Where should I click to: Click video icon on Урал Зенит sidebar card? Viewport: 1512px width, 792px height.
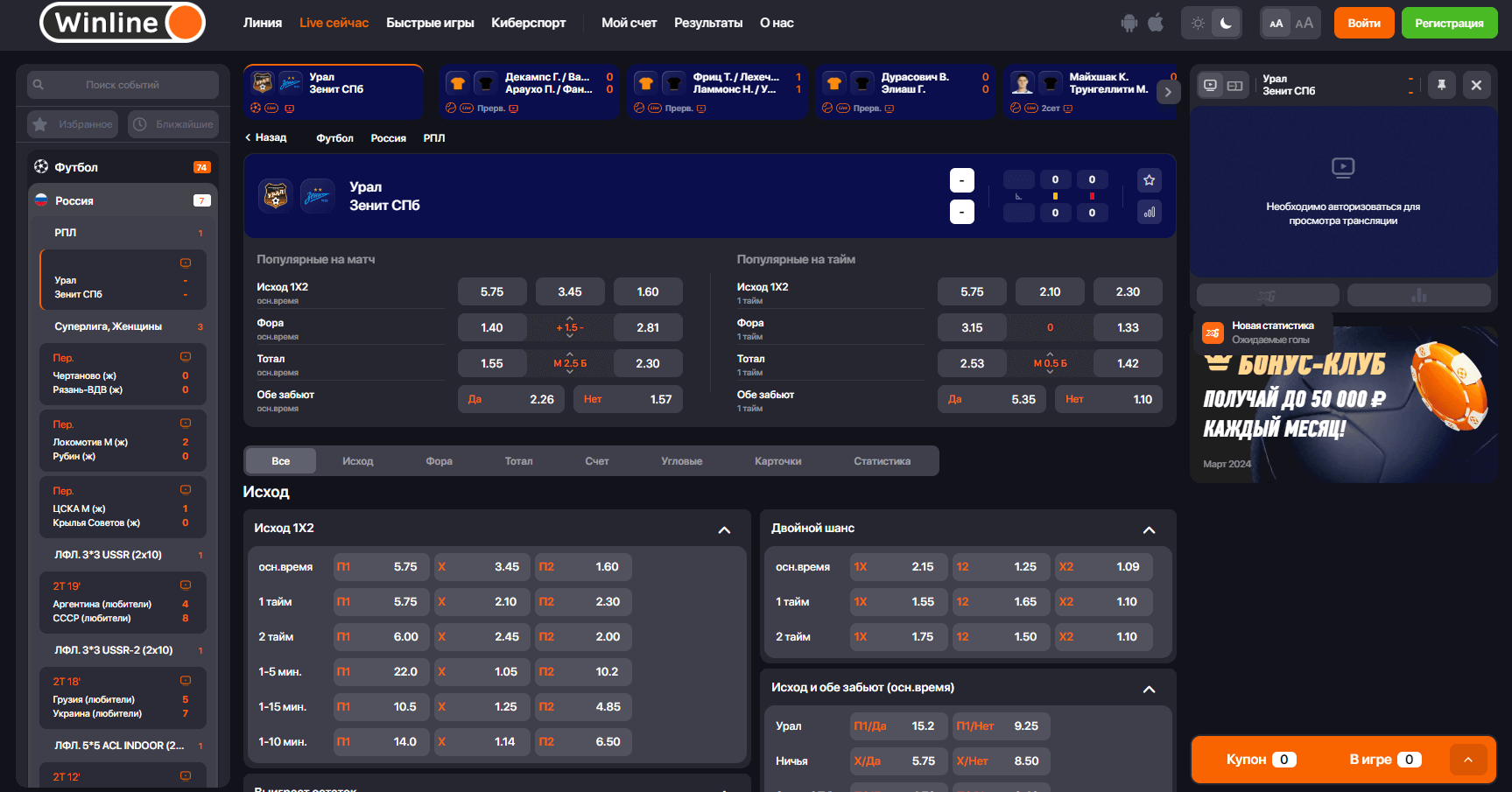point(186,263)
